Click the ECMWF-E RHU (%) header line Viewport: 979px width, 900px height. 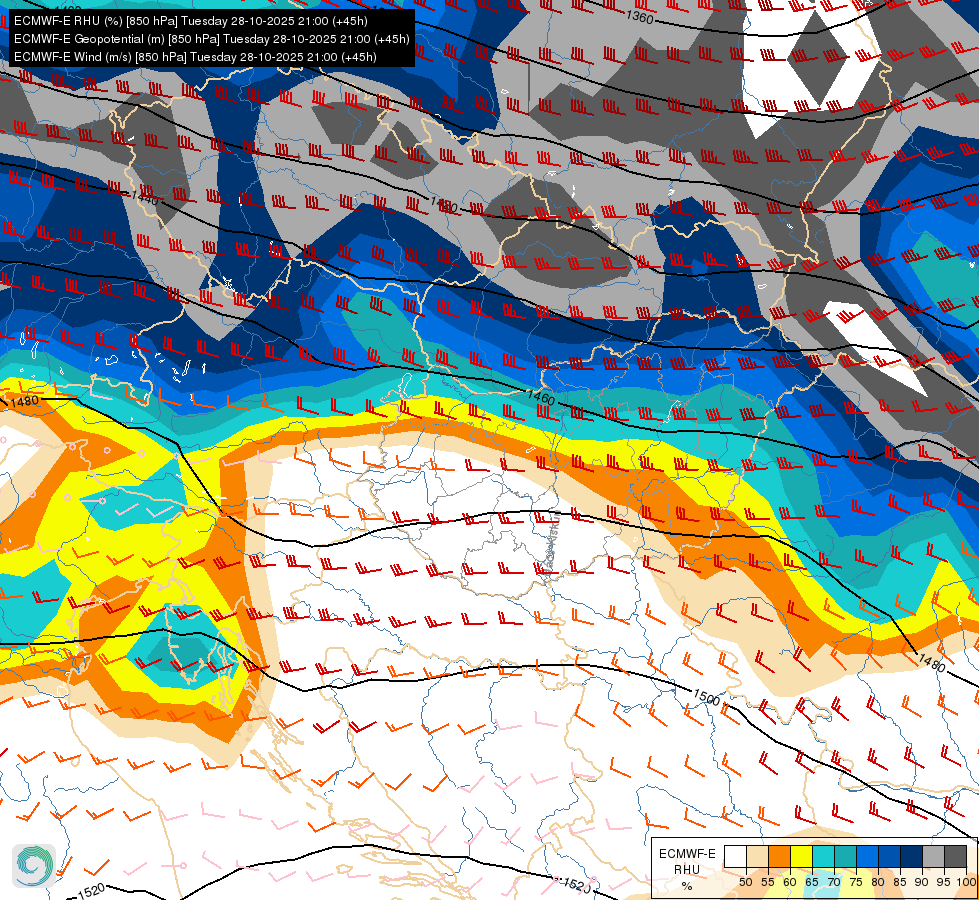(x=190, y=21)
